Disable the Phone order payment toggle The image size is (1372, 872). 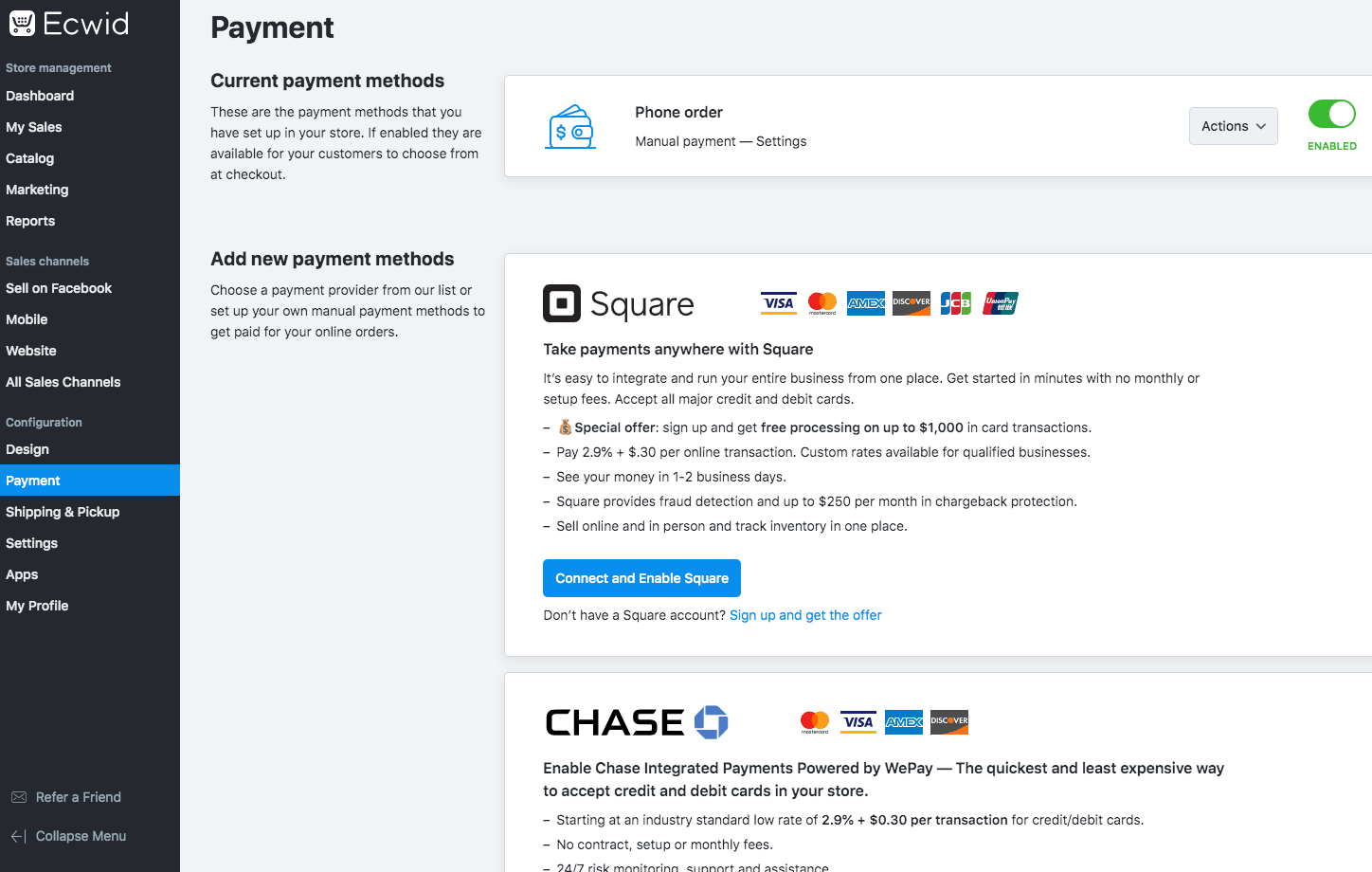click(x=1332, y=114)
